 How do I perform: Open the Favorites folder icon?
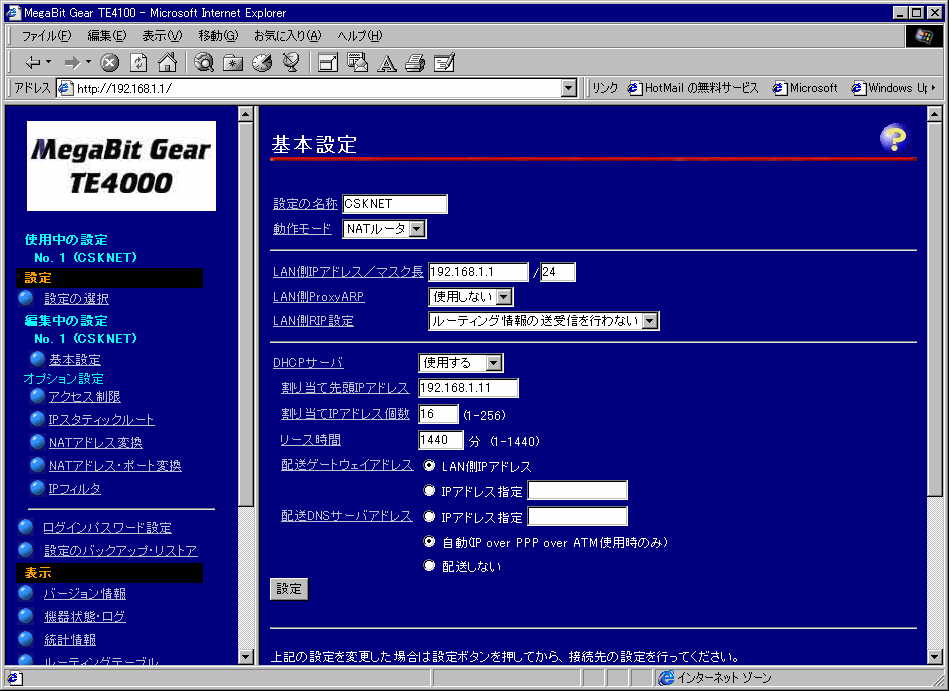pyautogui.click(x=233, y=62)
